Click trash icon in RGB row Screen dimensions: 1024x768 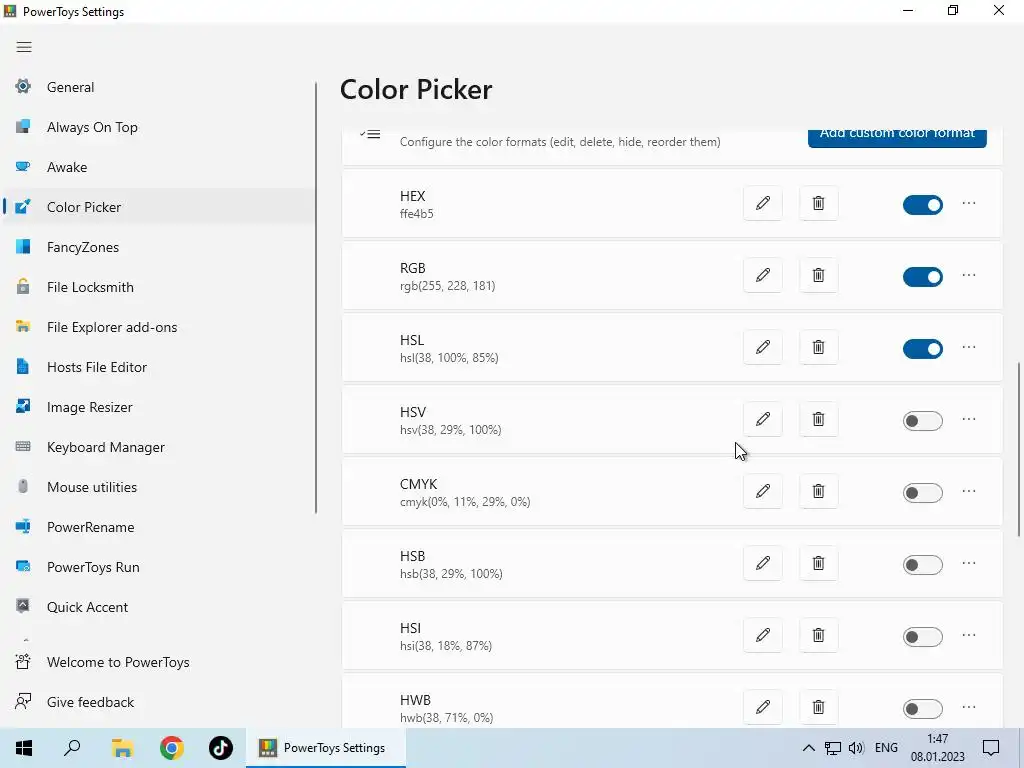[x=818, y=275]
